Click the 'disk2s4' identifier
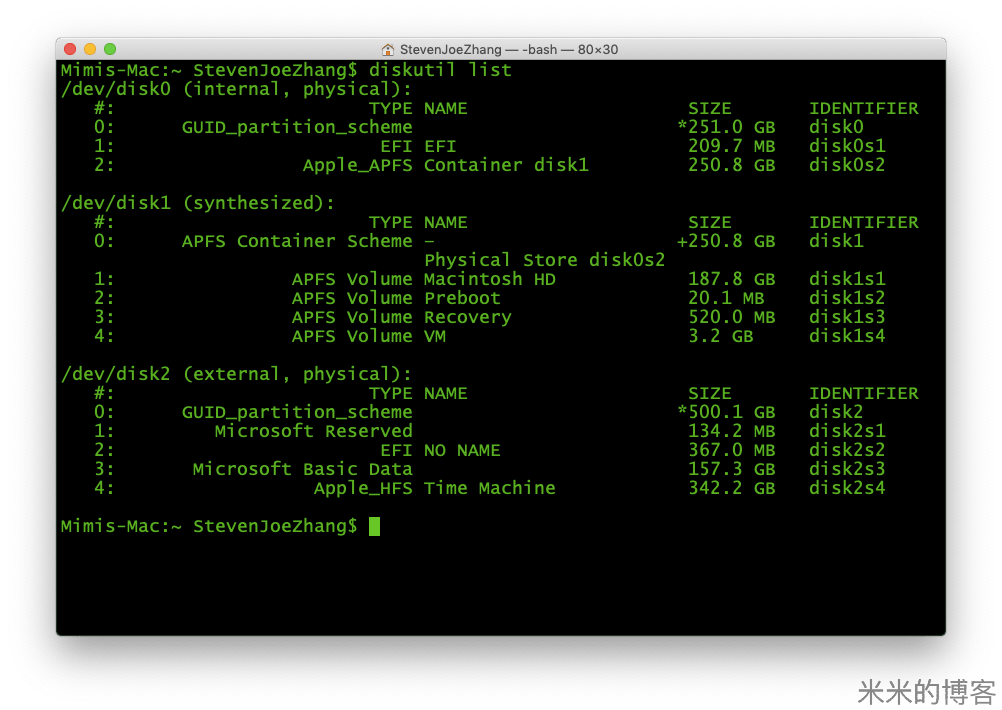The height and width of the screenshot is (710, 1002). pos(847,488)
